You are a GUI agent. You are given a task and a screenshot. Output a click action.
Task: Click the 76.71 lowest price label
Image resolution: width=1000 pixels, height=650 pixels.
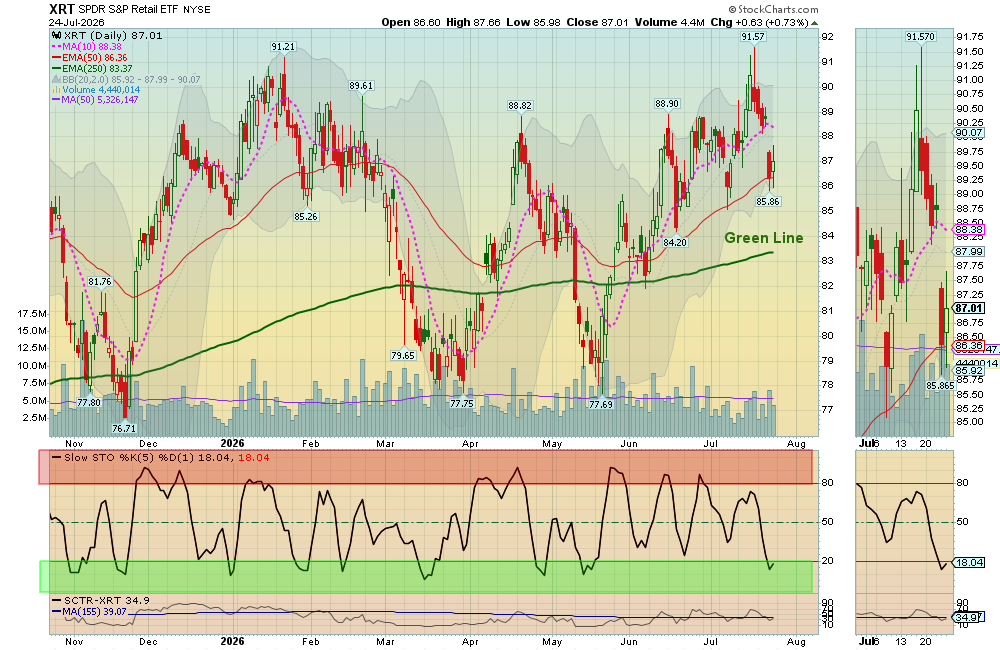point(124,428)
